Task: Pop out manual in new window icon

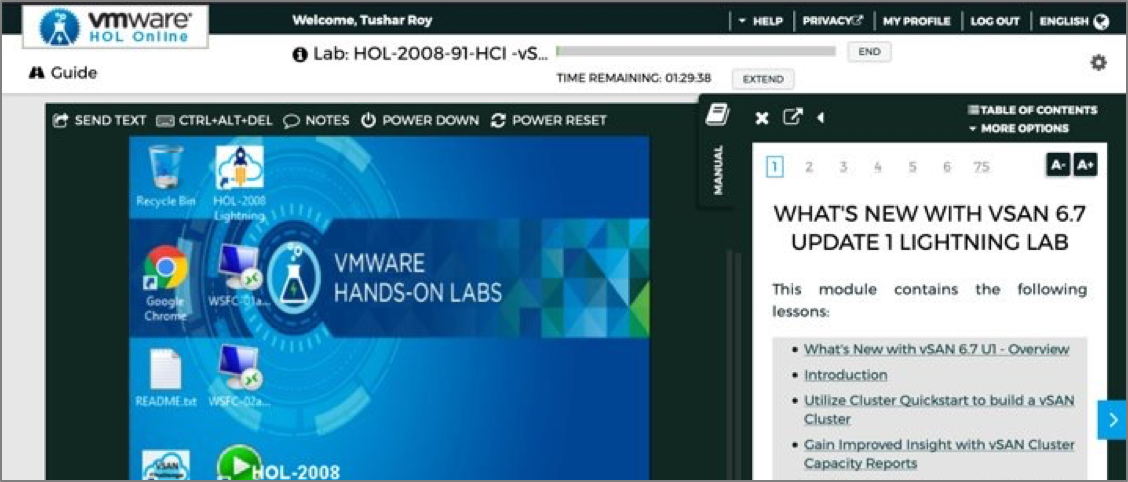Action: pos(792,117)
